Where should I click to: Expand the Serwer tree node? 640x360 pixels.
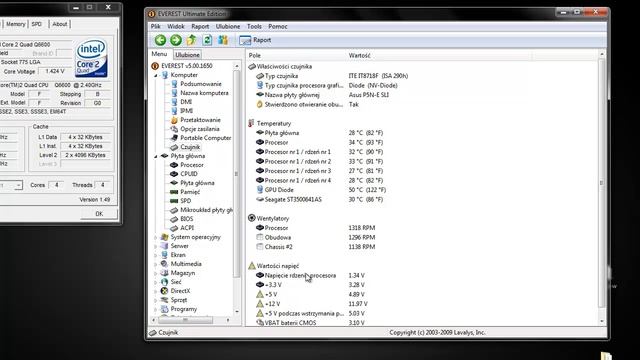(x=156, y=246)
